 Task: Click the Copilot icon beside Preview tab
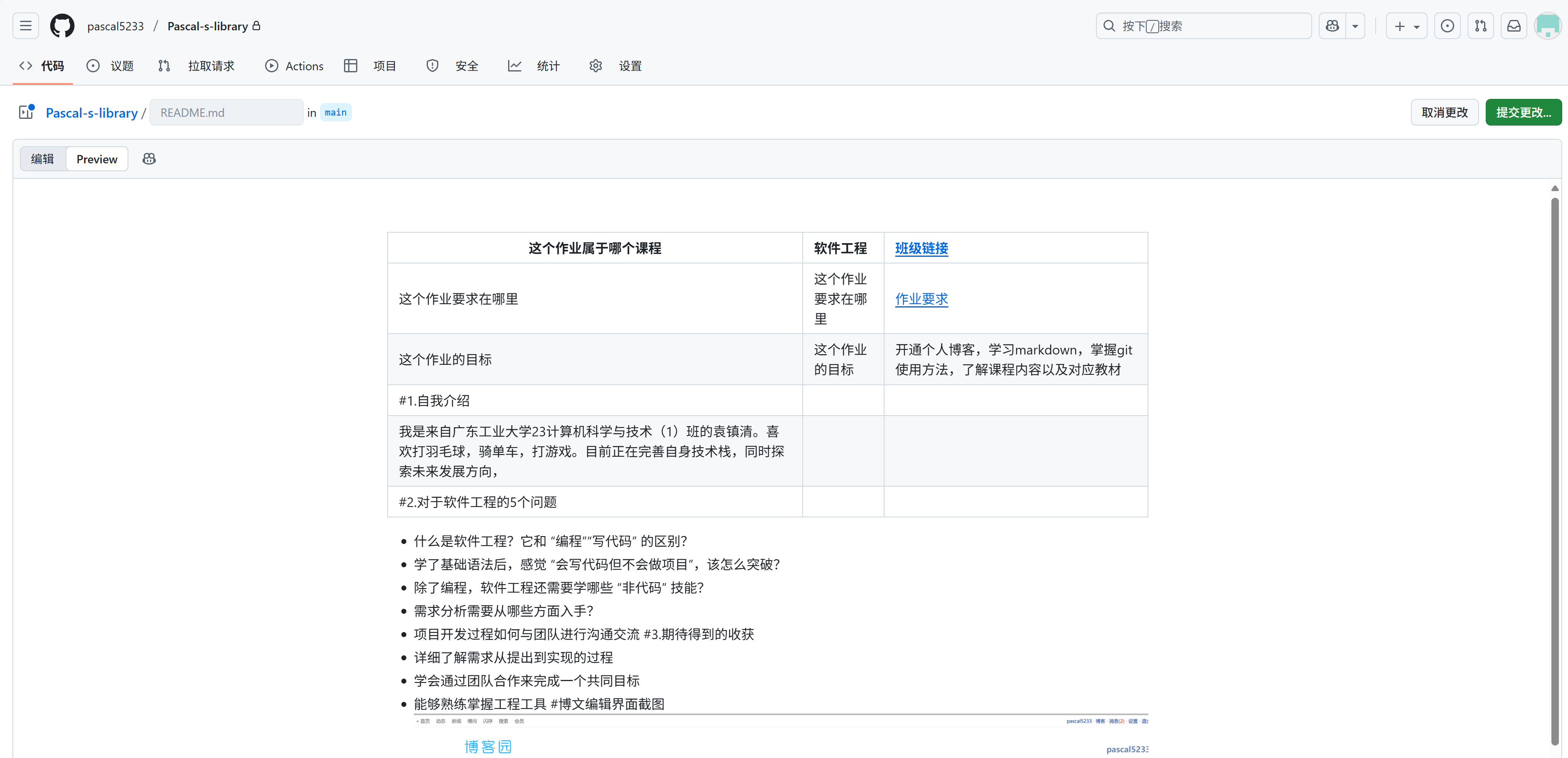coord(149,159)
